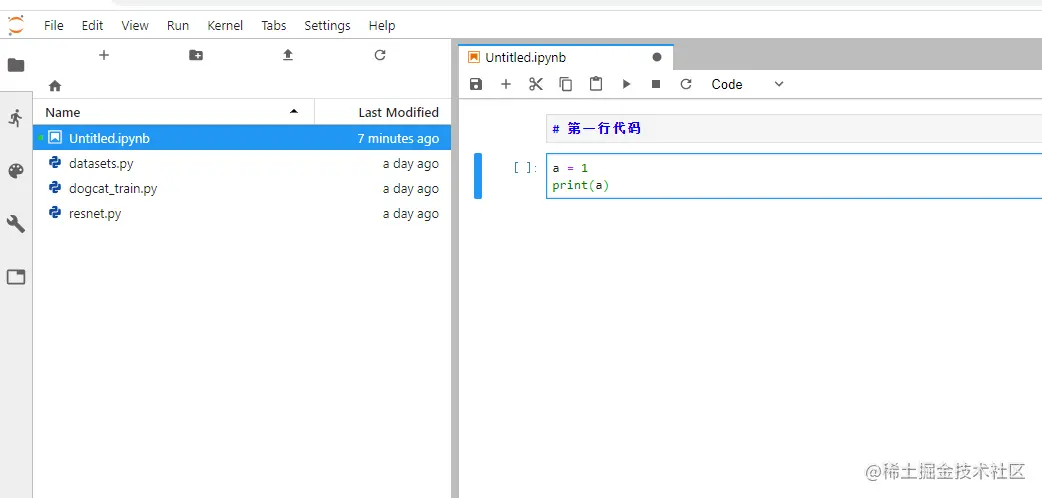The image size is (1042, 498).
Task: Click the empty execution prompt '[ ]:'
Action: click(525, 168)
